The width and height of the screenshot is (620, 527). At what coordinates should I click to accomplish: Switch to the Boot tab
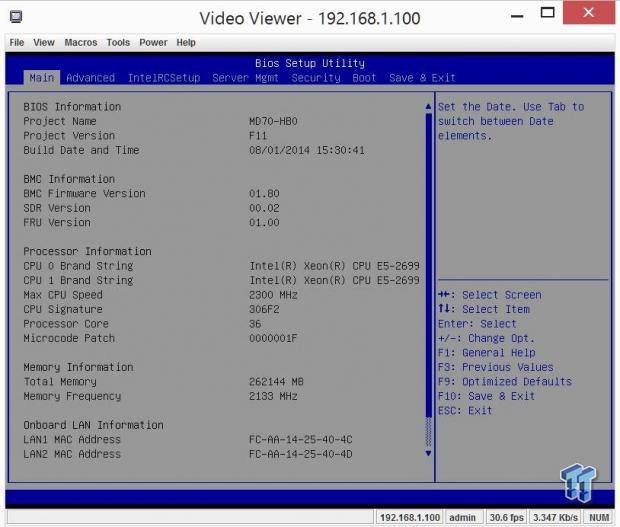[x=364, y=77]
